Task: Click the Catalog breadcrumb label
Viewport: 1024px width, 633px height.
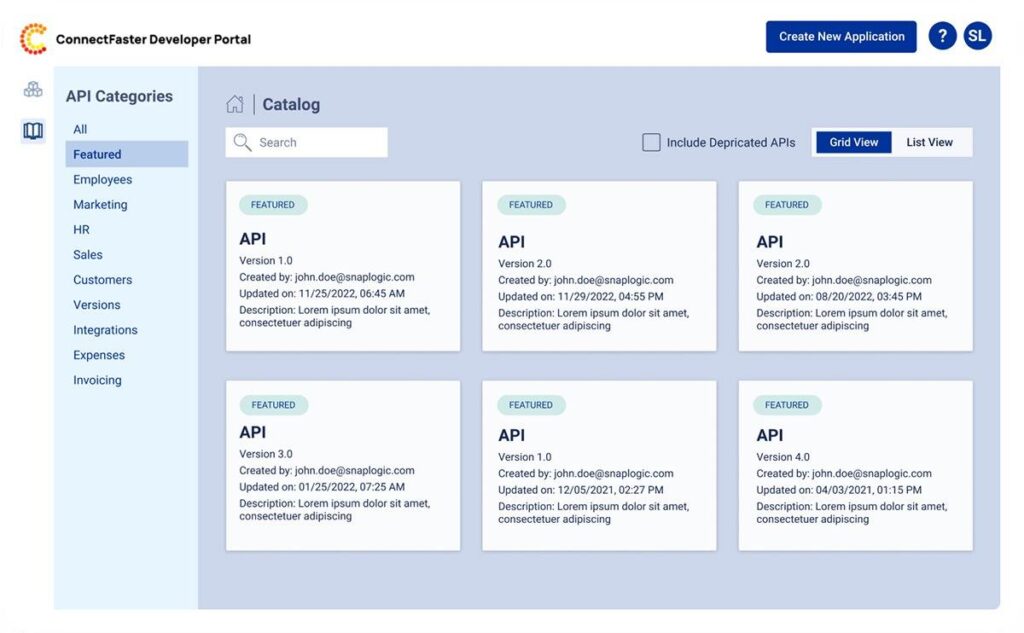Action: click(290, 104)
